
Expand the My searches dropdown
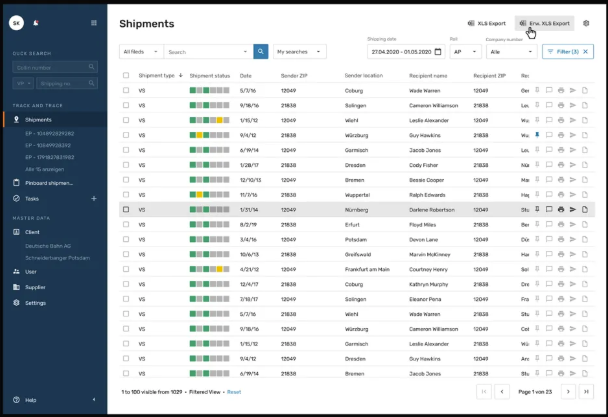pos(300,52)
